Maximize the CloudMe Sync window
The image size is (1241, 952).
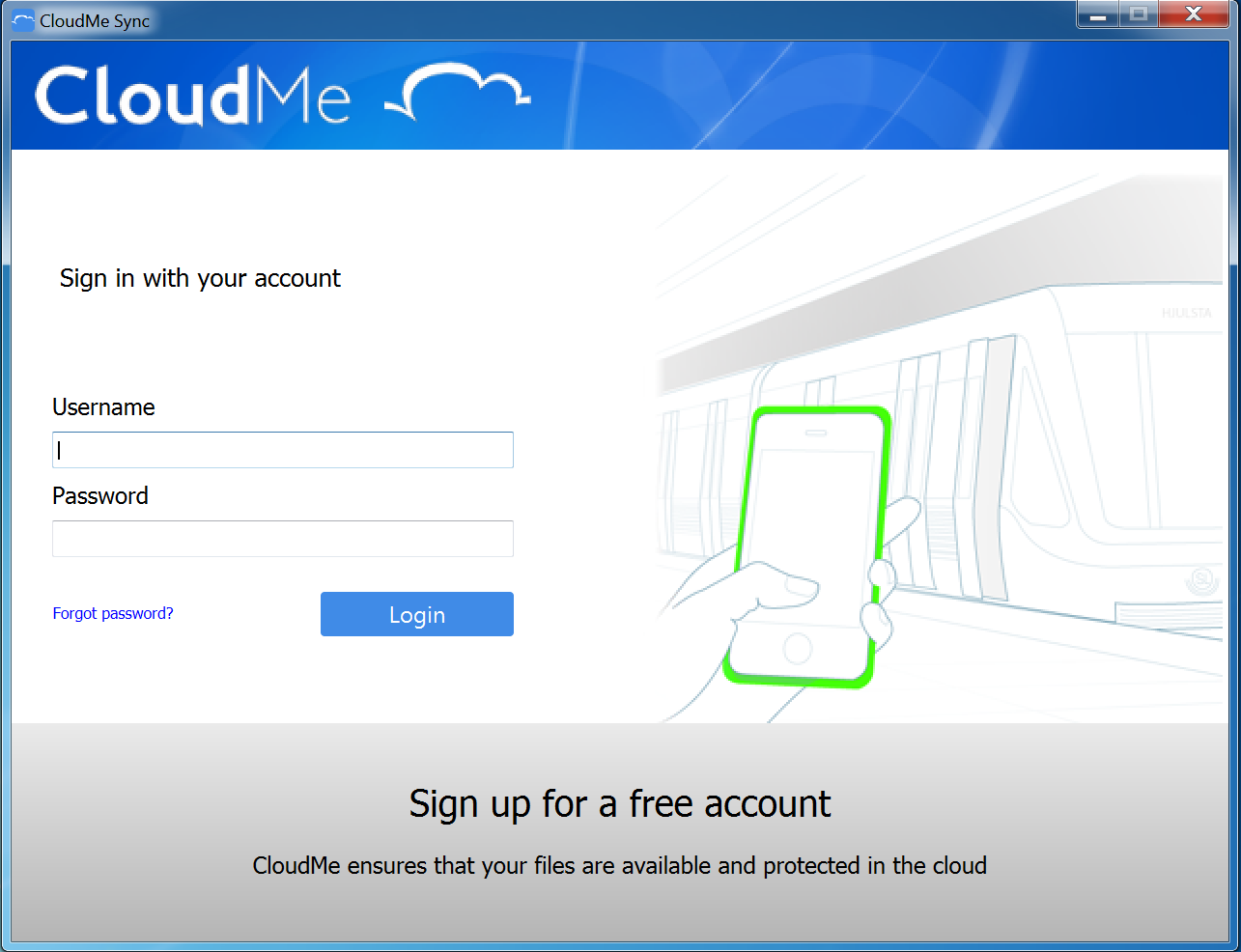[x=1139, y=14]
